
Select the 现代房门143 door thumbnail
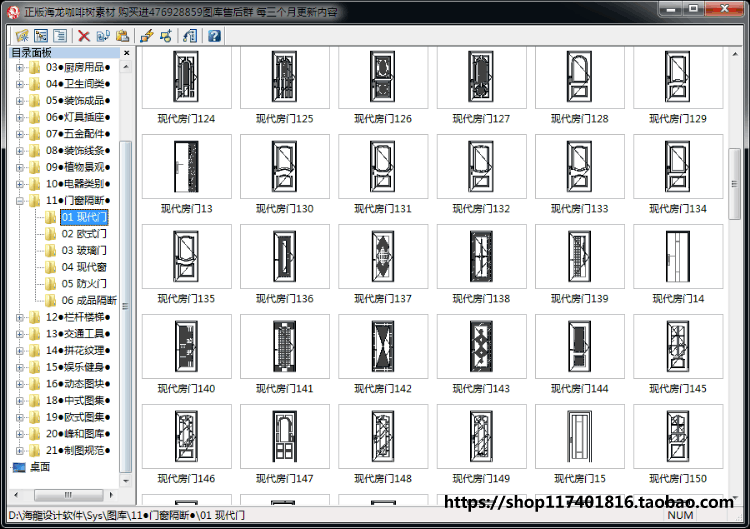481,346
